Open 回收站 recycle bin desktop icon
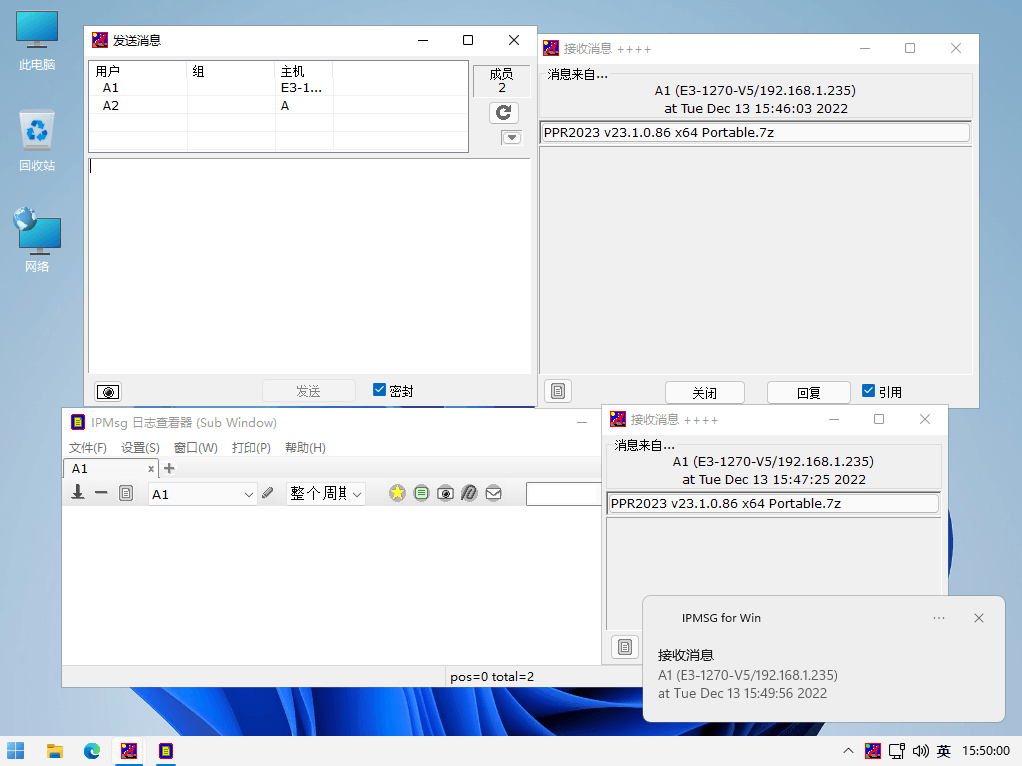This screenshot has width=1022, height=766. [37, 141]
